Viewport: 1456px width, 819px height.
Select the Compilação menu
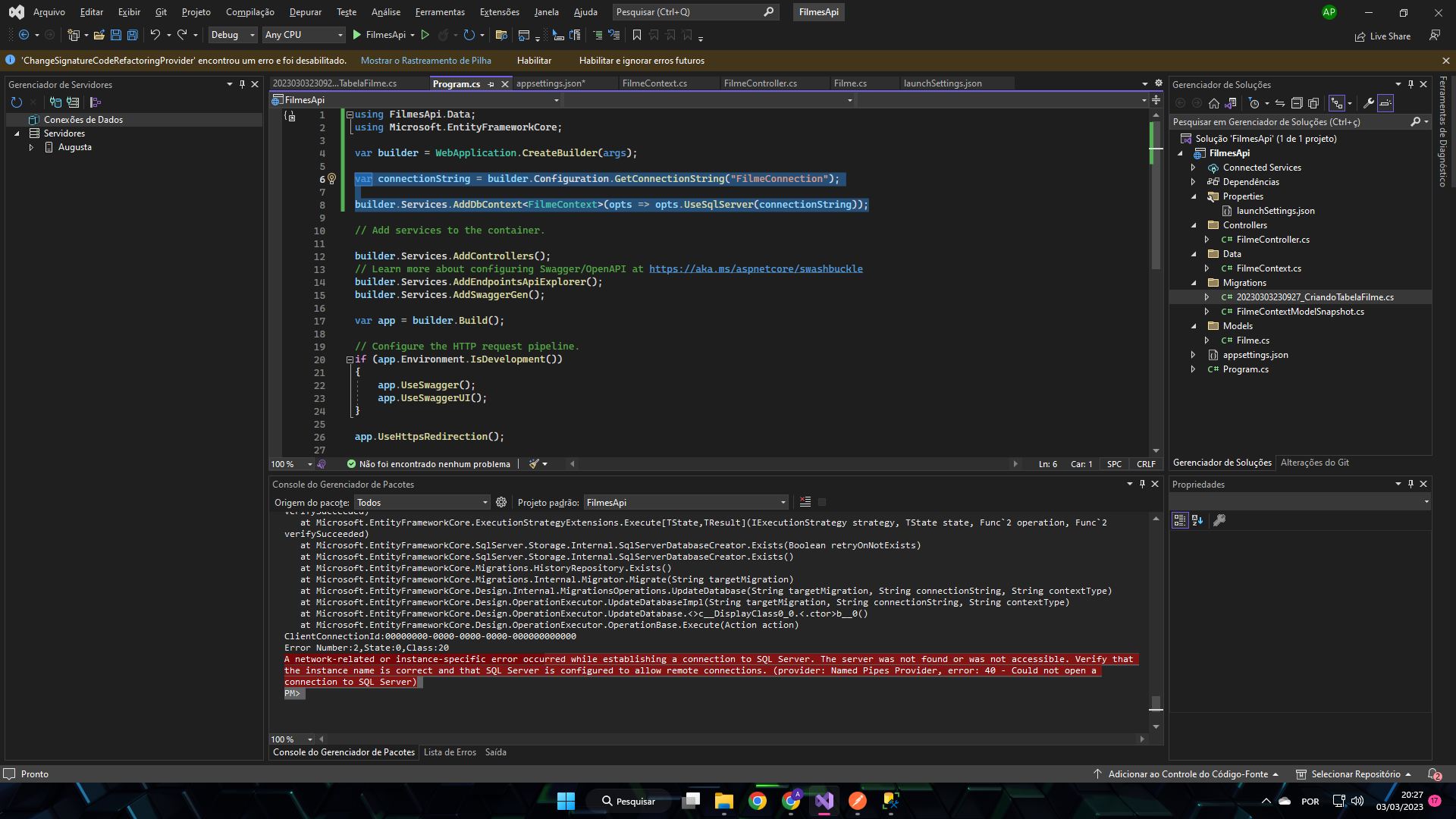pyautogui.click(x=250, y=11)
